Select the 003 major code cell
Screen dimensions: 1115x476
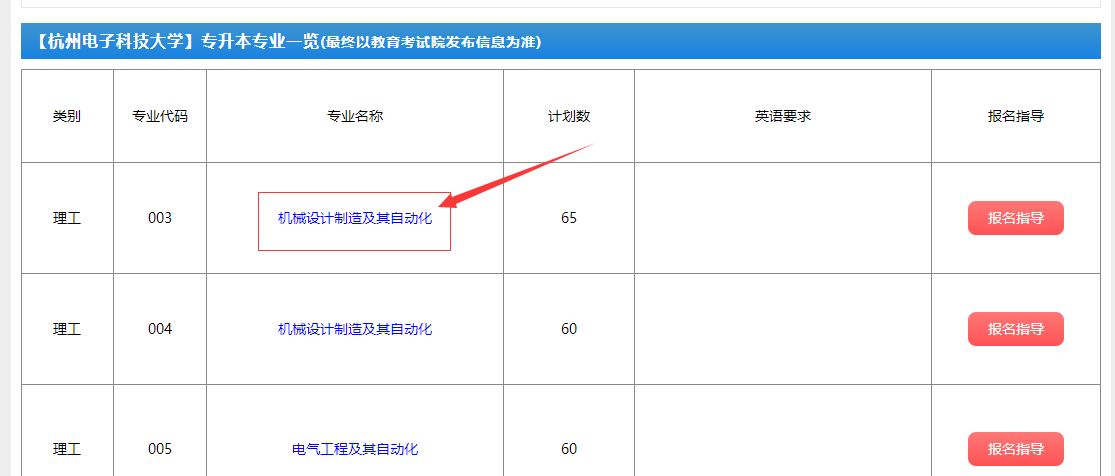click(x=160, y=218)
